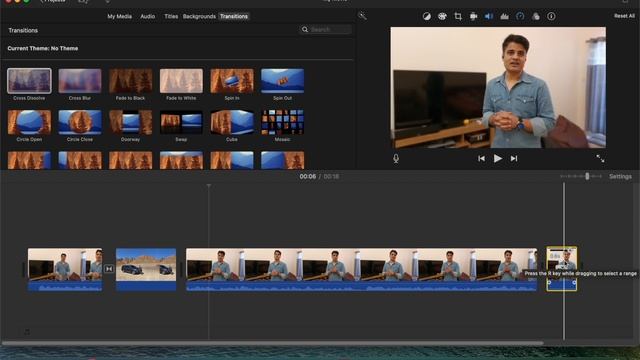Open the volume adjustment tool
Screen dimensions: 640x360
489,16
